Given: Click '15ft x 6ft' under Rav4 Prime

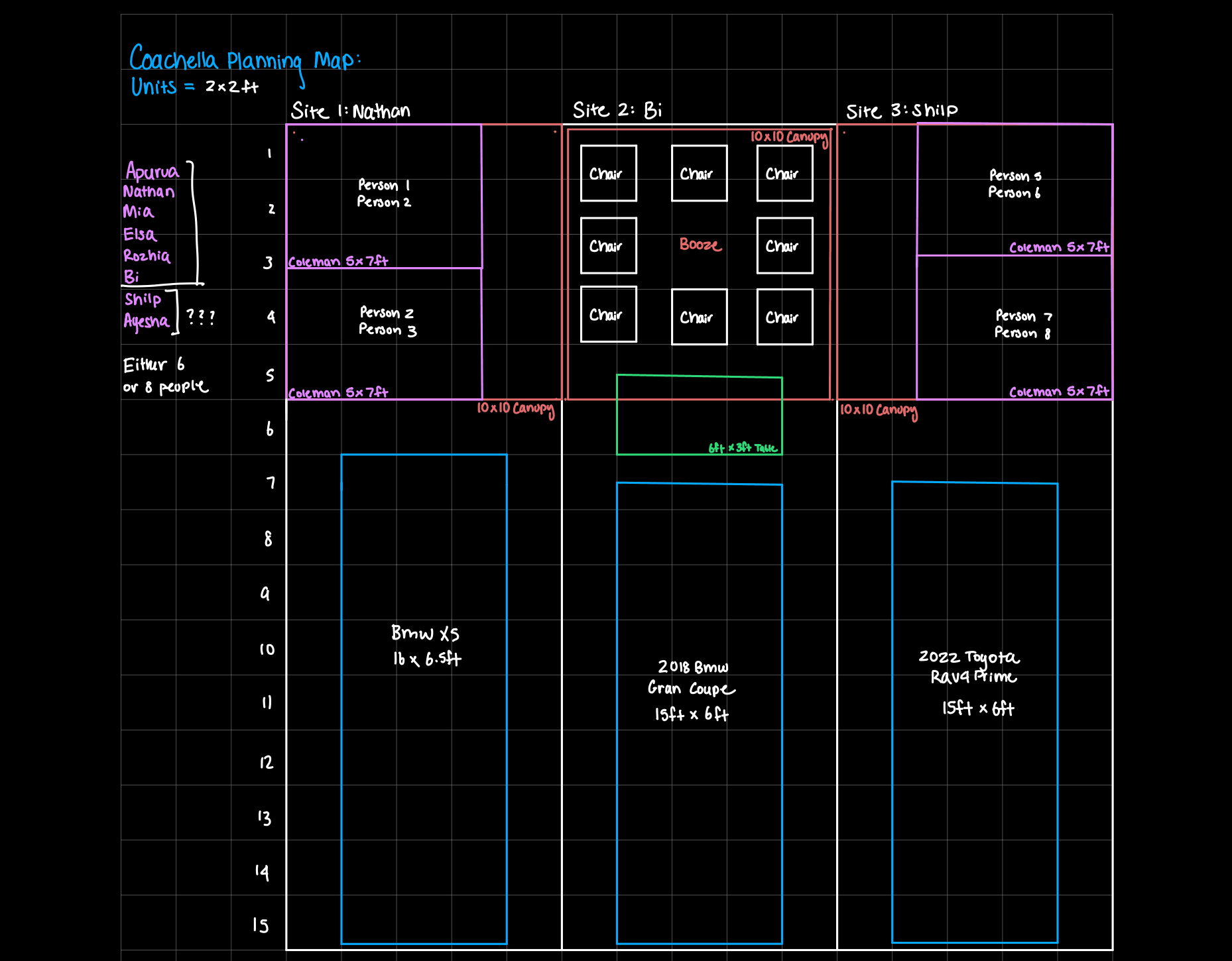Looking at the screenshot, I should click(x=978, y=708).
